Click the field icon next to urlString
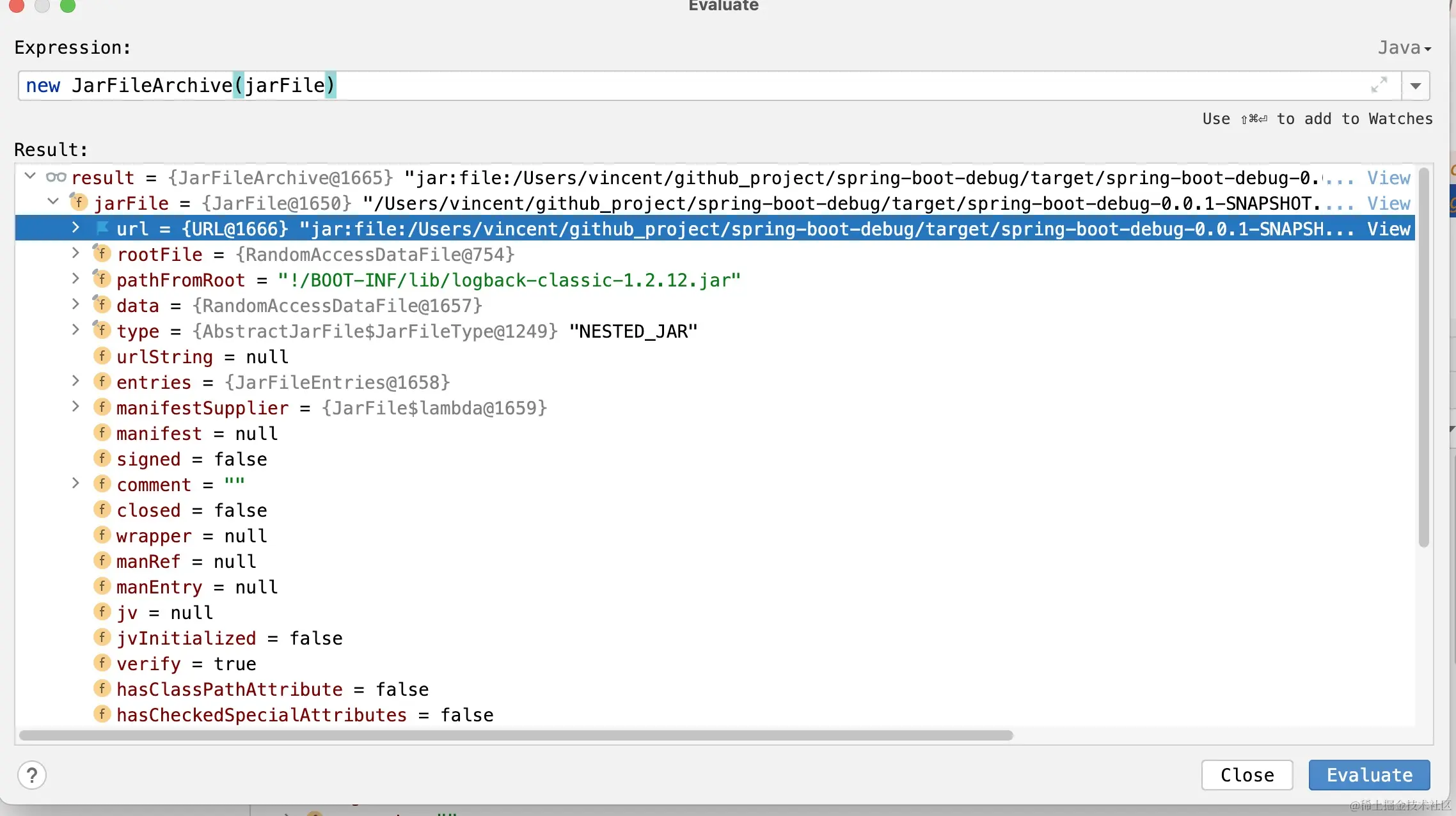This screenshot has height=816, width=1456. coord(102,356)
